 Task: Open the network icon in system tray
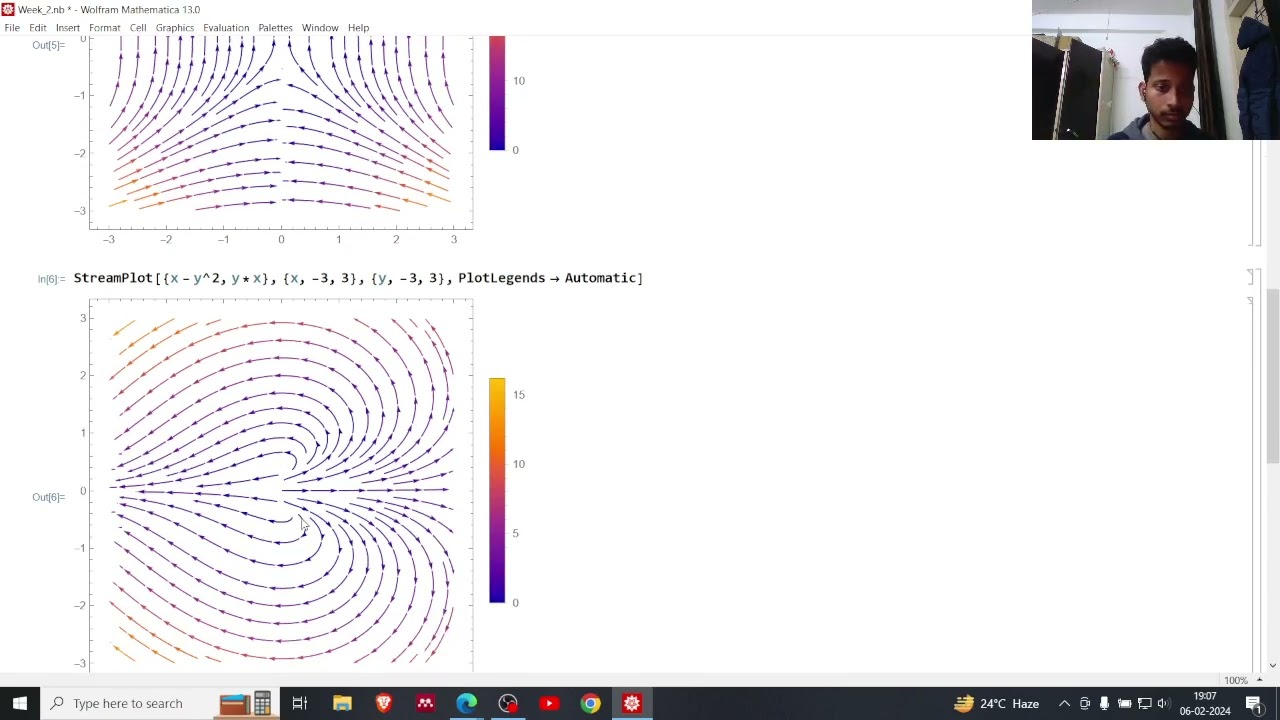[1144, 703]
